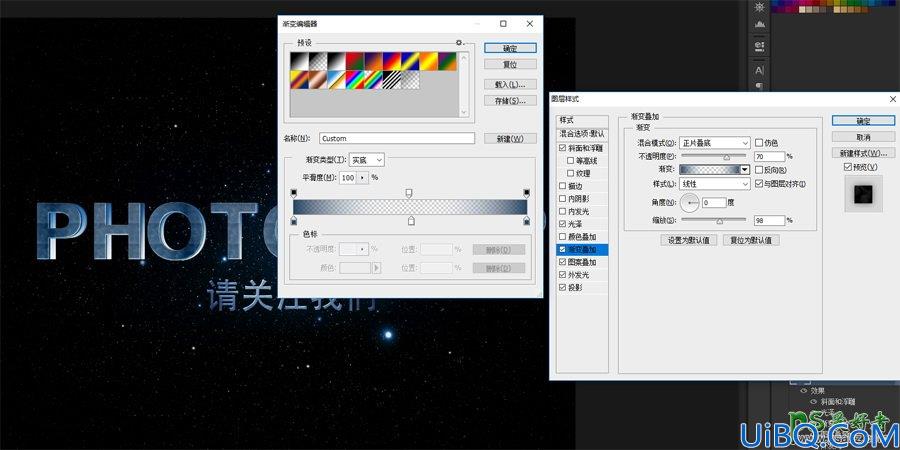Select the orange-yellow-orange gradient preset
The height and width of the screenshot is (450, 900).
[429, 61]
